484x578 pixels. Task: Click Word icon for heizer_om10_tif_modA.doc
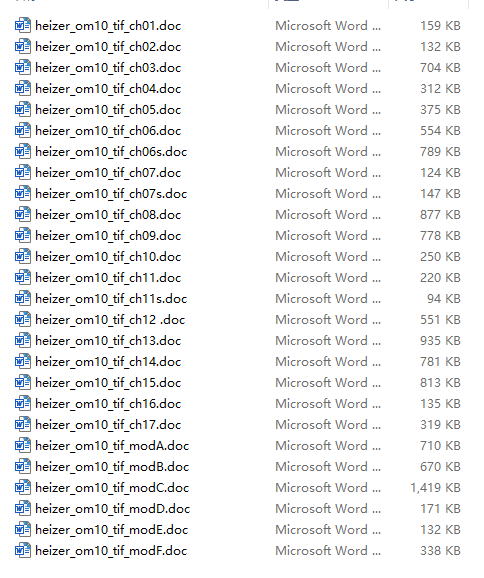[22, 446]
